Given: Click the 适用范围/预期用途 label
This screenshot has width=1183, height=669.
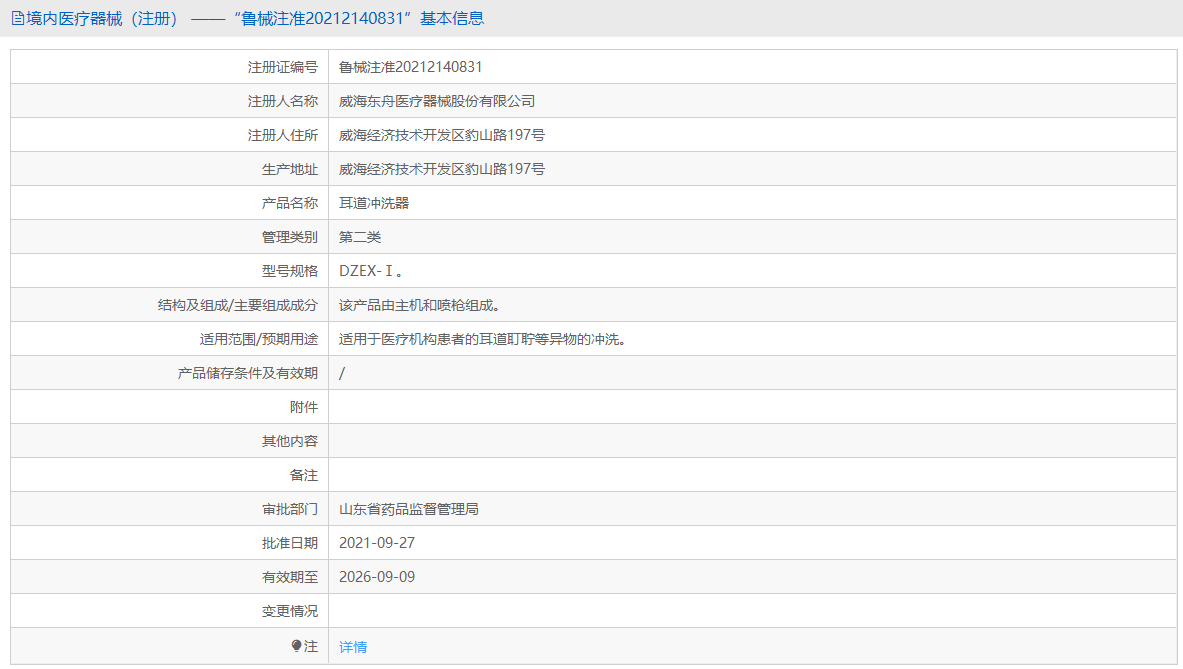Looking at the screenshot, I should pyautogui.click(x=259, y=339).
